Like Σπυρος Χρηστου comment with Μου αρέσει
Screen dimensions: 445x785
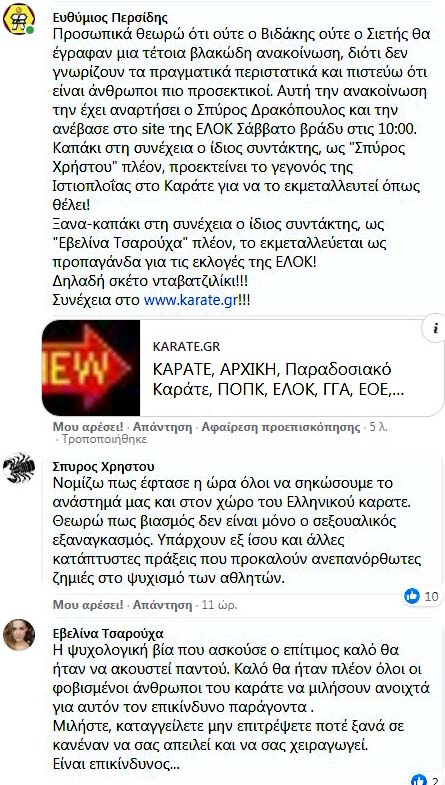tap(88, 605)
